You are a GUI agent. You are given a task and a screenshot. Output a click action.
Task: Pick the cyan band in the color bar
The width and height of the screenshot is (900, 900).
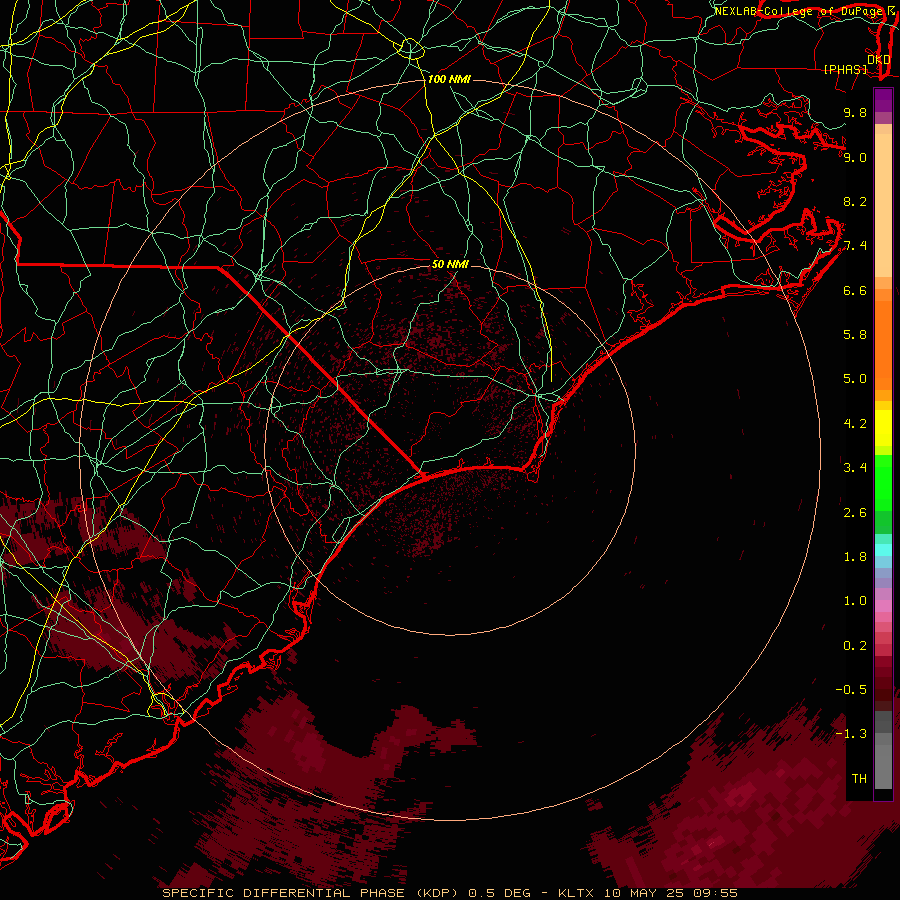[x=883, y=550]
